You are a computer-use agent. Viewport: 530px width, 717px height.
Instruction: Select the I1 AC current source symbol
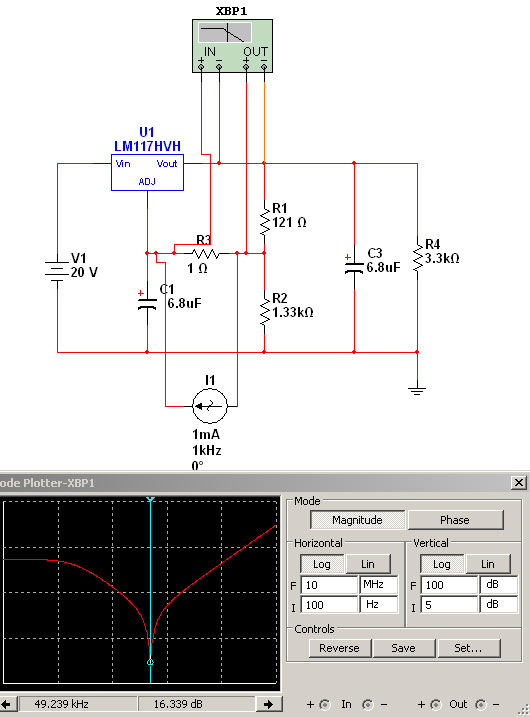[x=209, y=406]
